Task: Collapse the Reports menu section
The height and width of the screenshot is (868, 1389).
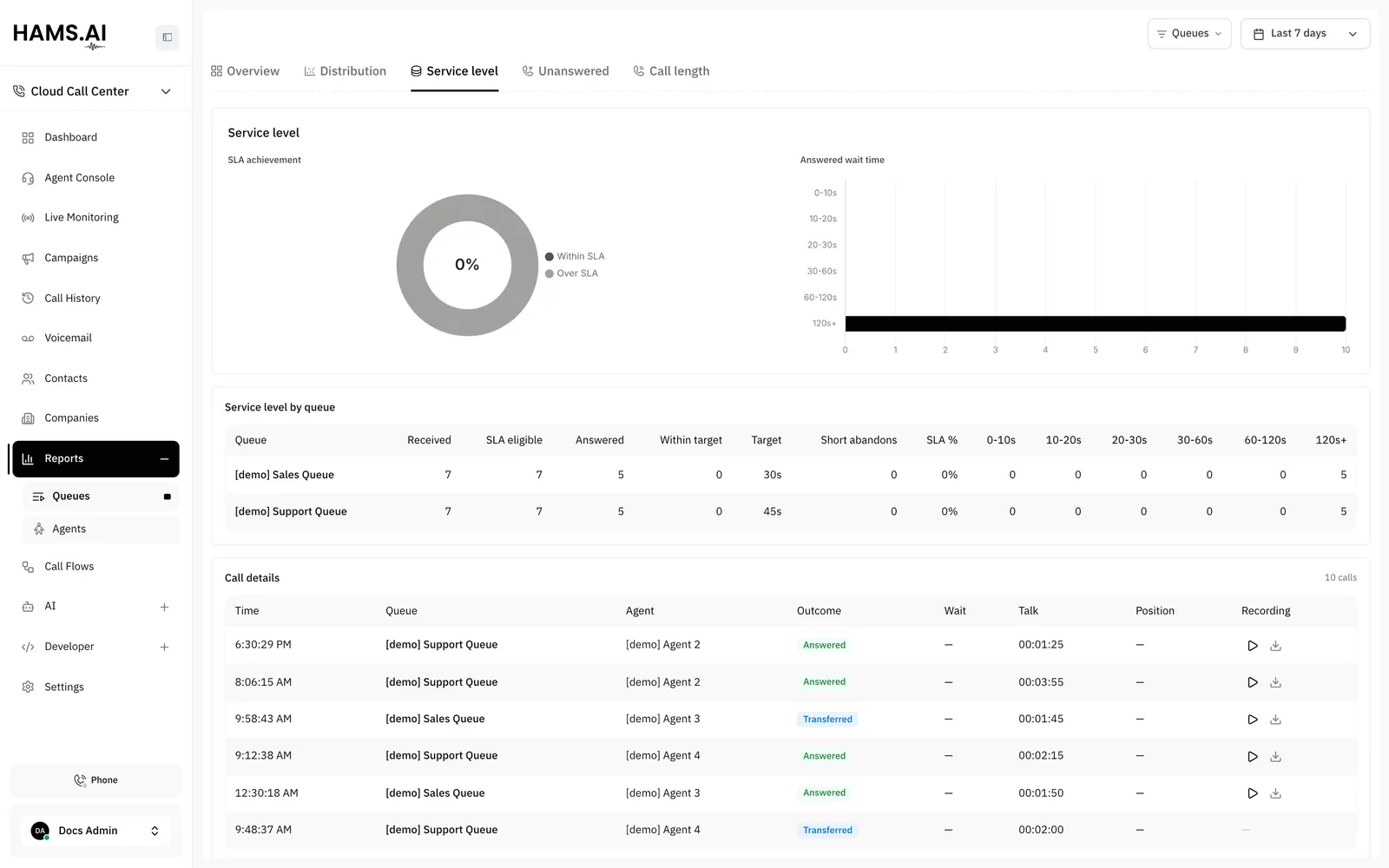Action: pyautogui.click(x=164, y=459)
